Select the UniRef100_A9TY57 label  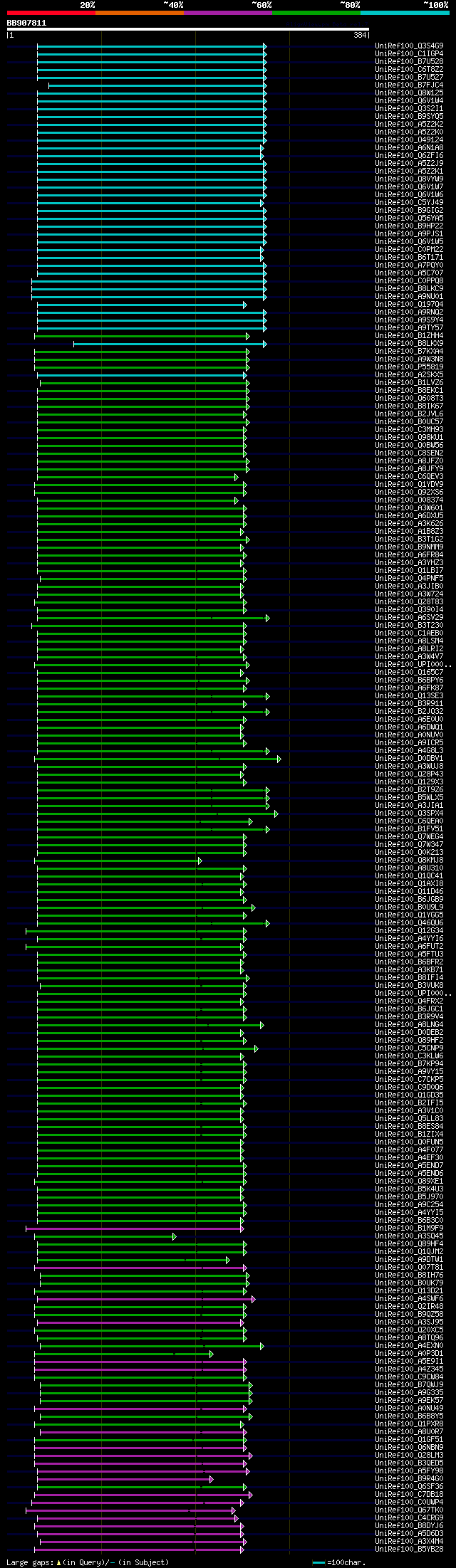point(409,328)
